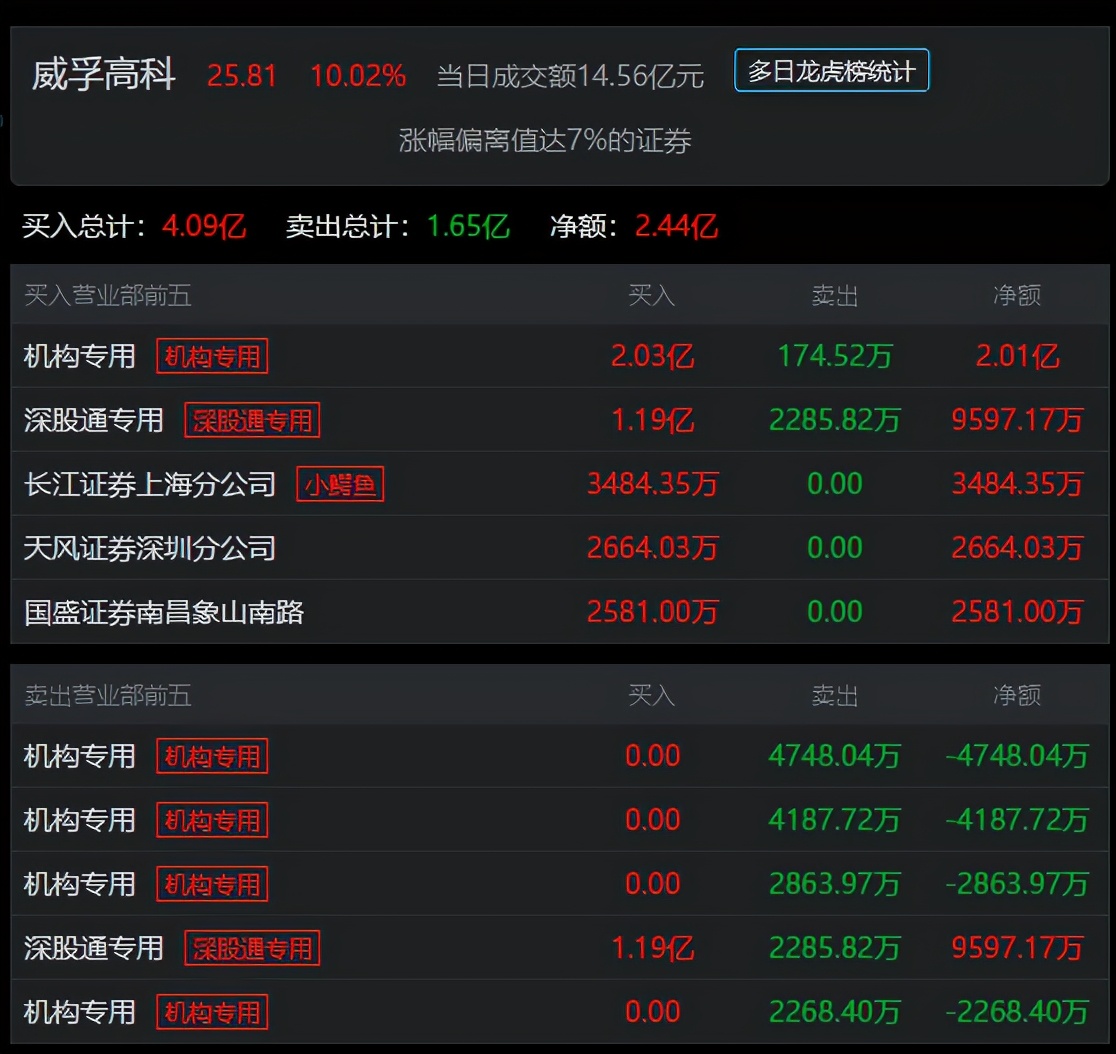The height and width of the screenshot is (1054, 1116).
Task: Click the 买入总计 value 4.09亿
Action: tap(204, 226)
